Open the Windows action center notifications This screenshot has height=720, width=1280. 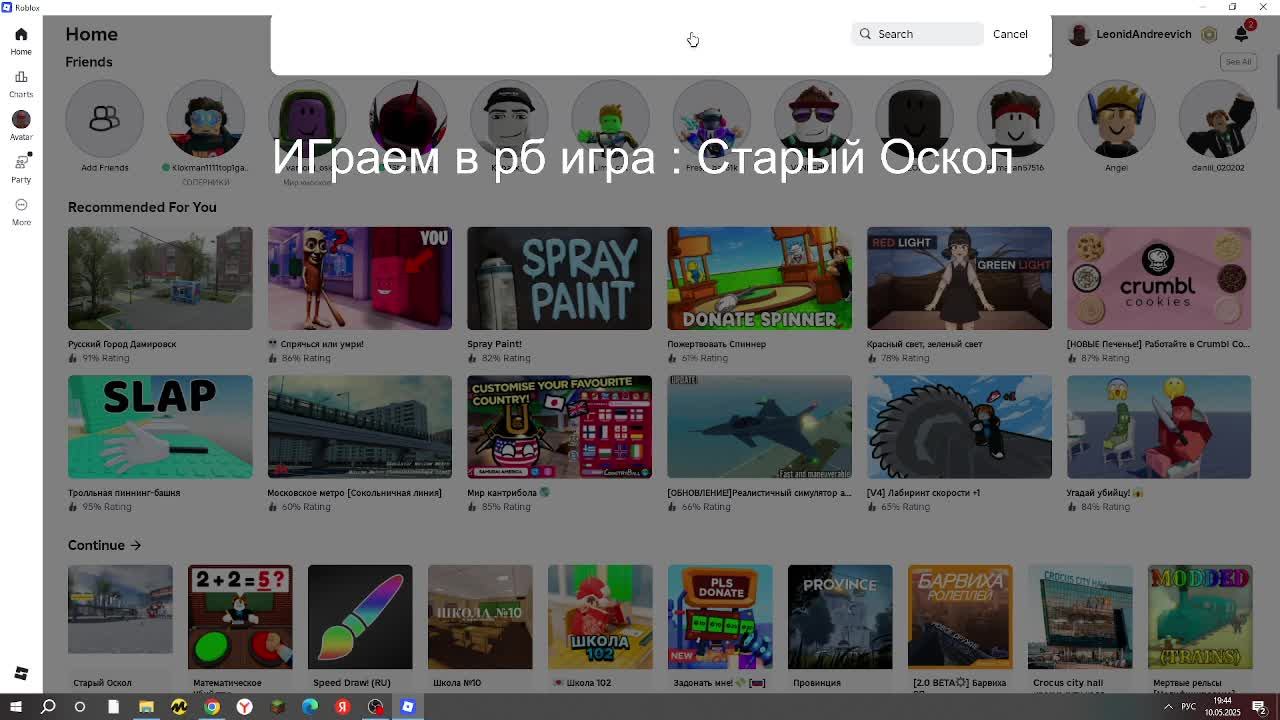(1259, 707)
